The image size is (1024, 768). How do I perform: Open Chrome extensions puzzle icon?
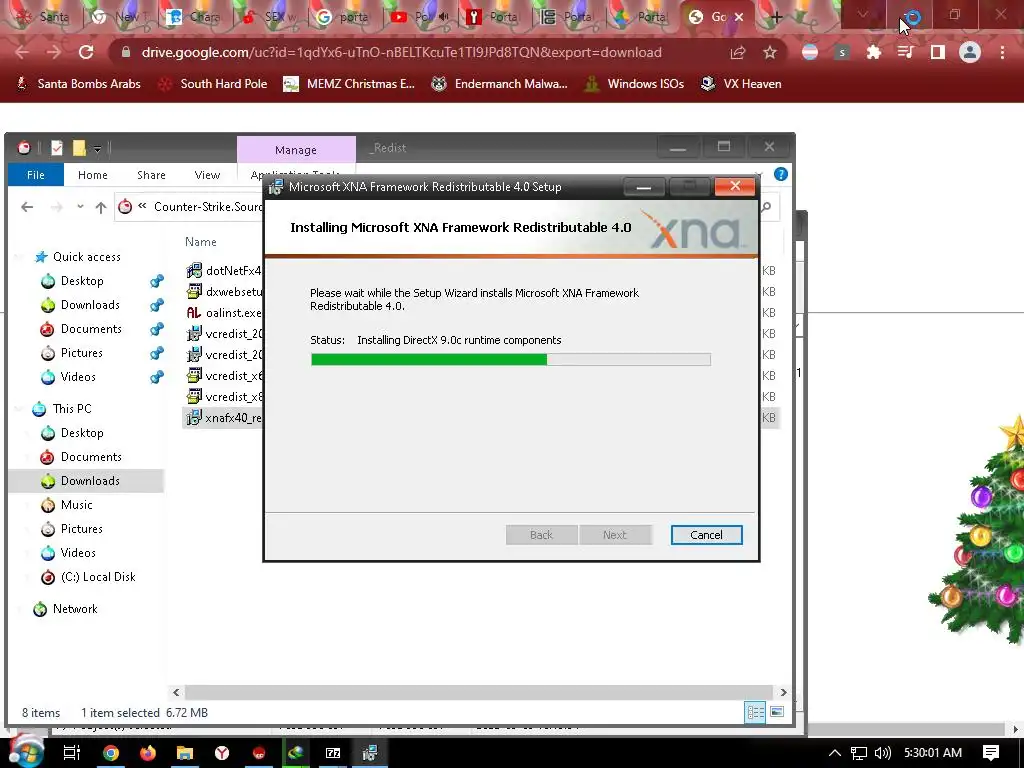pyautogui.click(x=873, y=52)
